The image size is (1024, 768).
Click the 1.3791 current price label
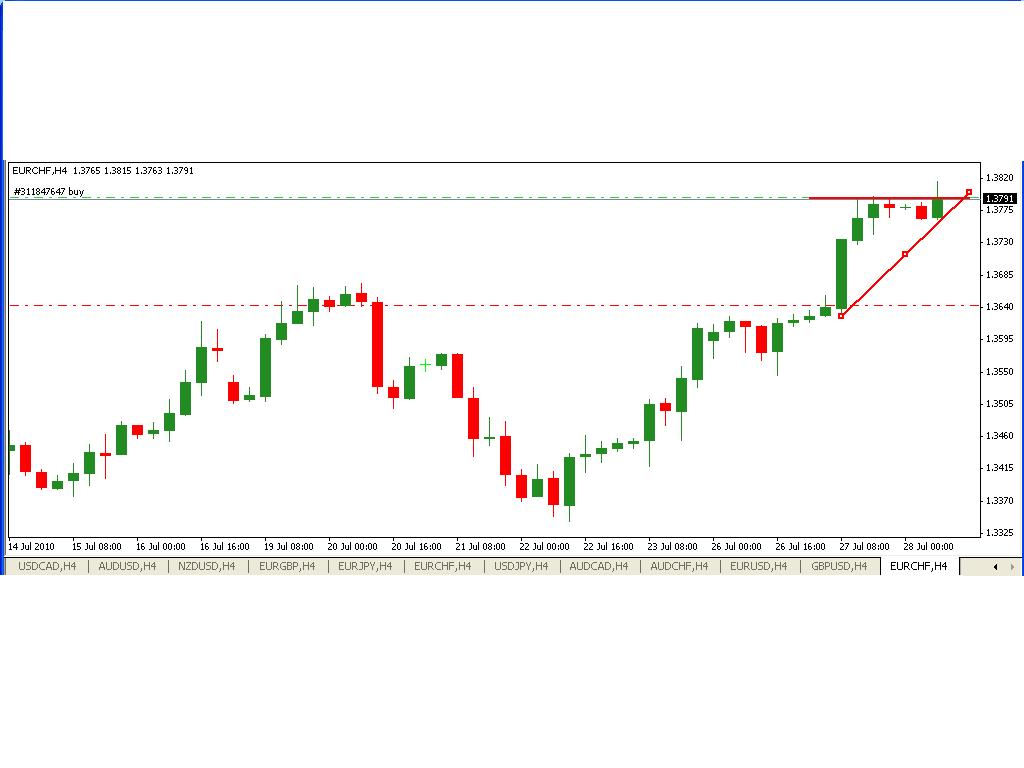999,199
